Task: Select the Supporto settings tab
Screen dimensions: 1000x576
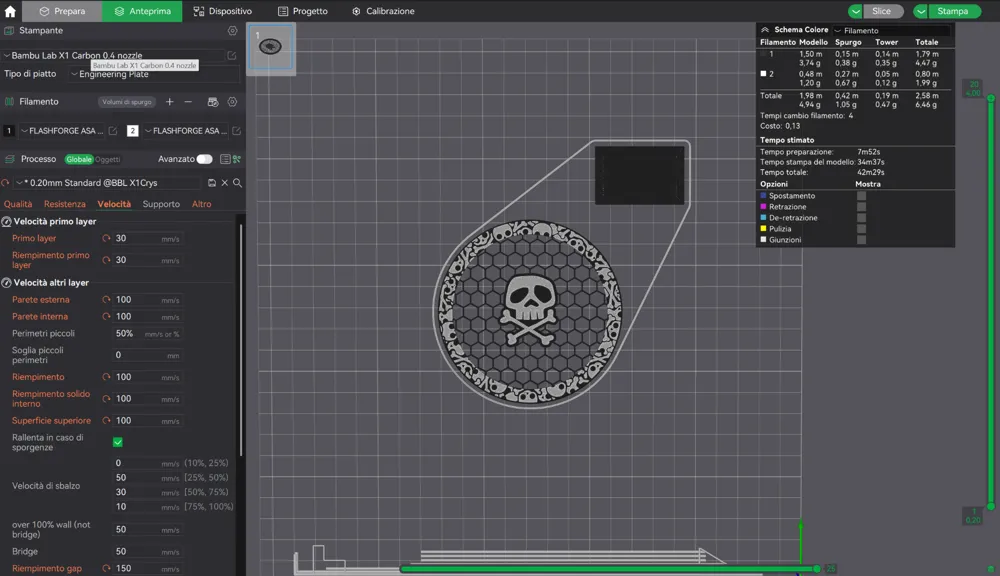Action: 161,204
